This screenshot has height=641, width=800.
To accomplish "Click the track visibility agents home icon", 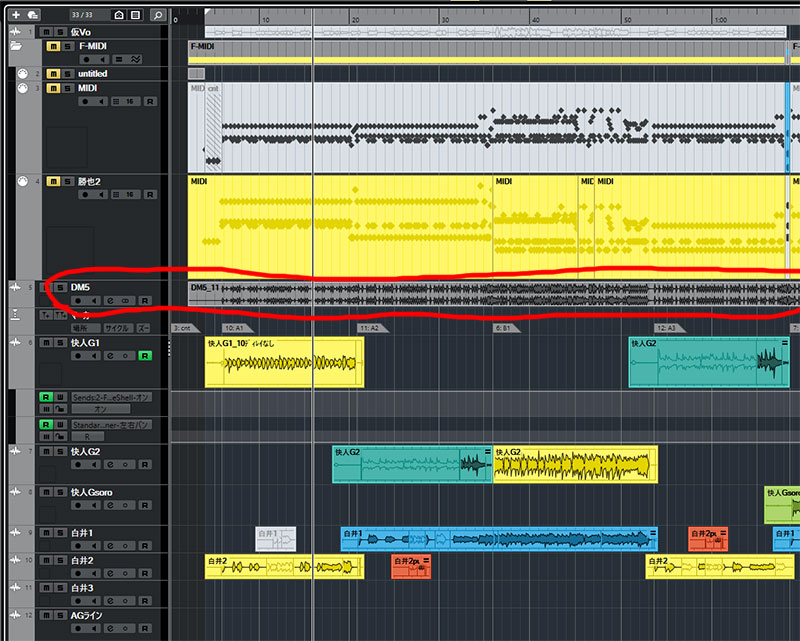I will point(119,15).
